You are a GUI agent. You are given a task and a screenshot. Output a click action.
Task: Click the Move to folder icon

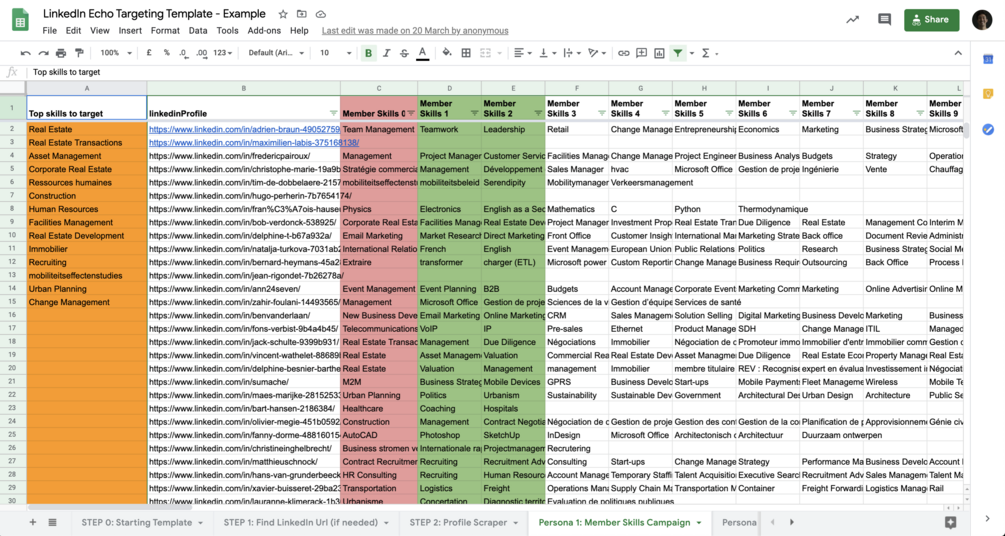point(302,14)
